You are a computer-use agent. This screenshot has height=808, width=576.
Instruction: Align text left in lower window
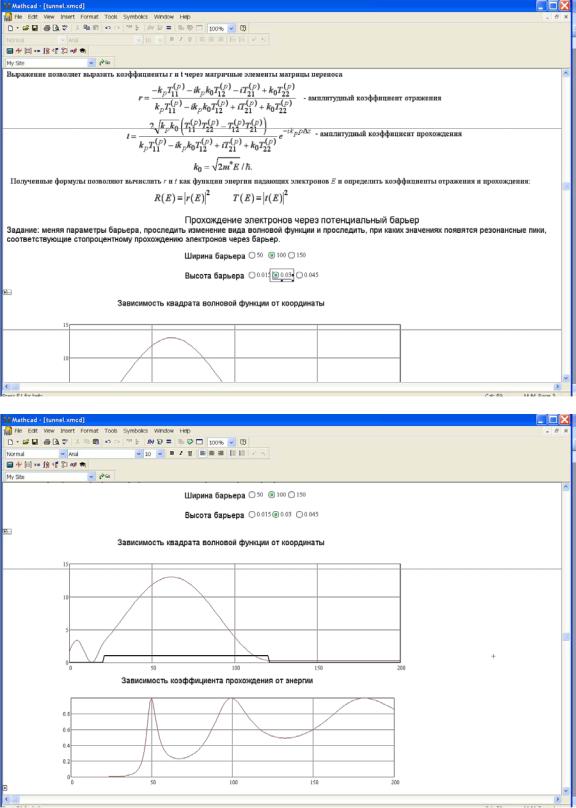[x=202, y=453]
